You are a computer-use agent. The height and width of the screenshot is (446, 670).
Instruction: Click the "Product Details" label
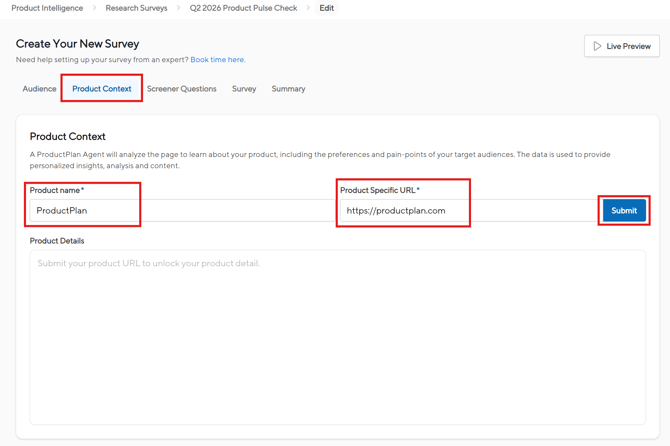(x=57, y=241)
